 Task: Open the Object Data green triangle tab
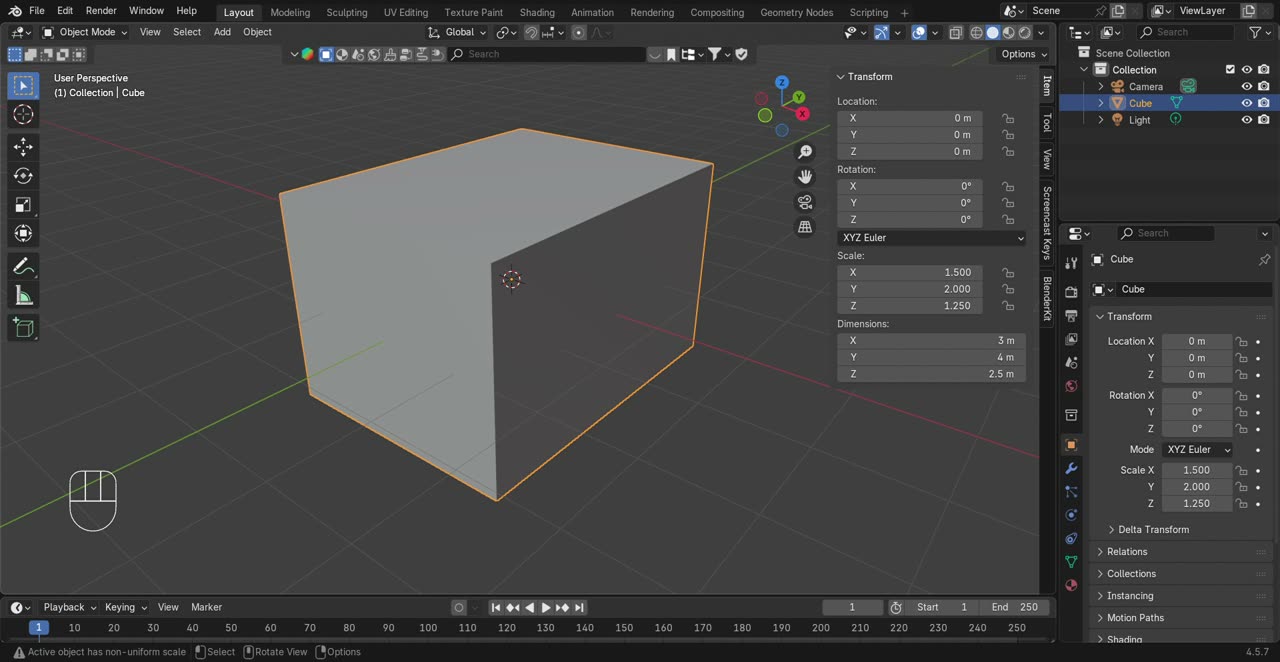(1071, 562)
